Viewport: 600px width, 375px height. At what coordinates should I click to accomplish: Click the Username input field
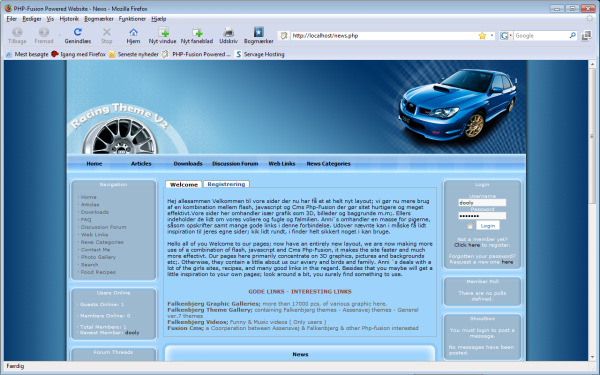click(x=482, y=203)
